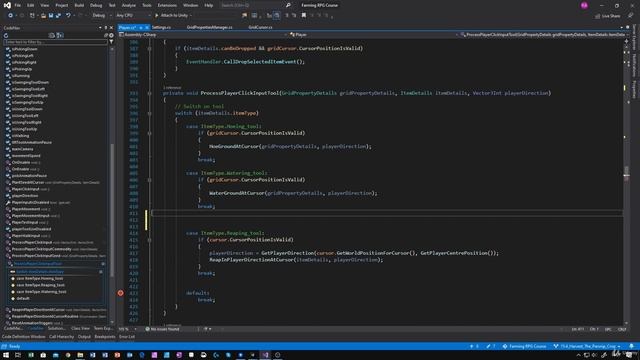The height and width of the screenshot is (360, 640).
Task: Click the CodeMaid settings gear icon
Action: tap(111, 36)
